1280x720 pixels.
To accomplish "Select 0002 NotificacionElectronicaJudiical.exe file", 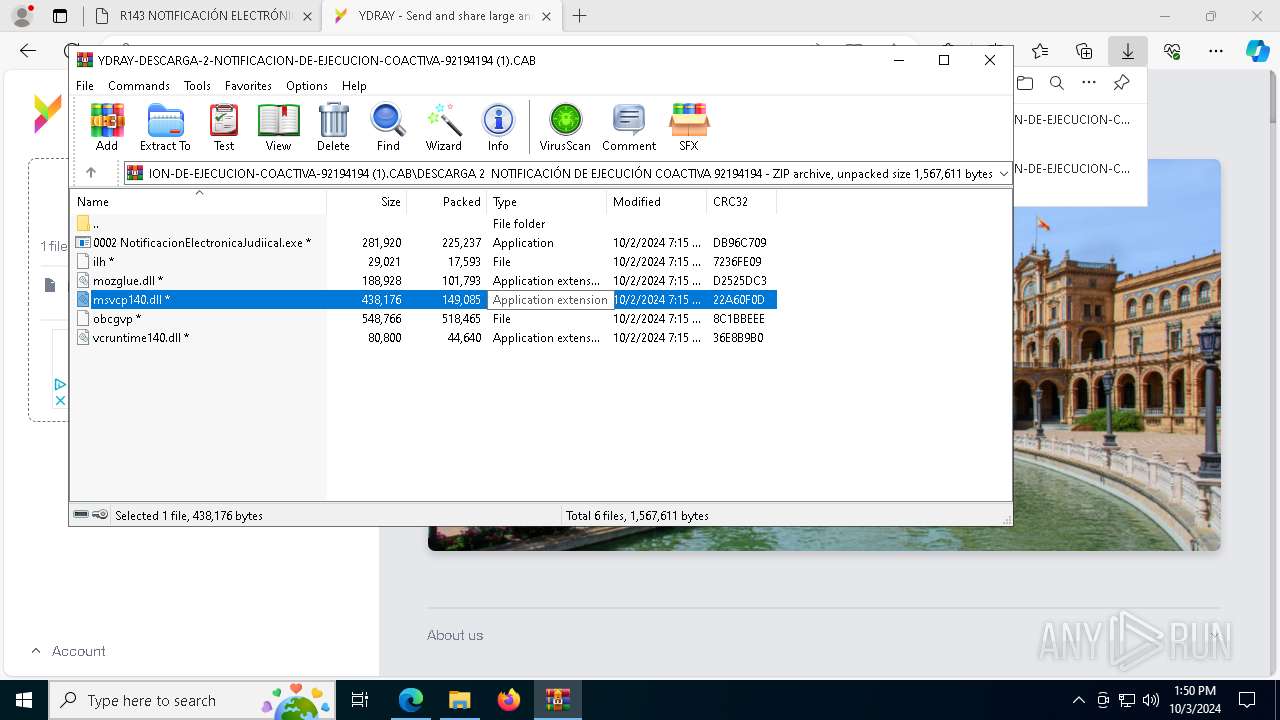I will pyautogui.click(x=424, y=243).
